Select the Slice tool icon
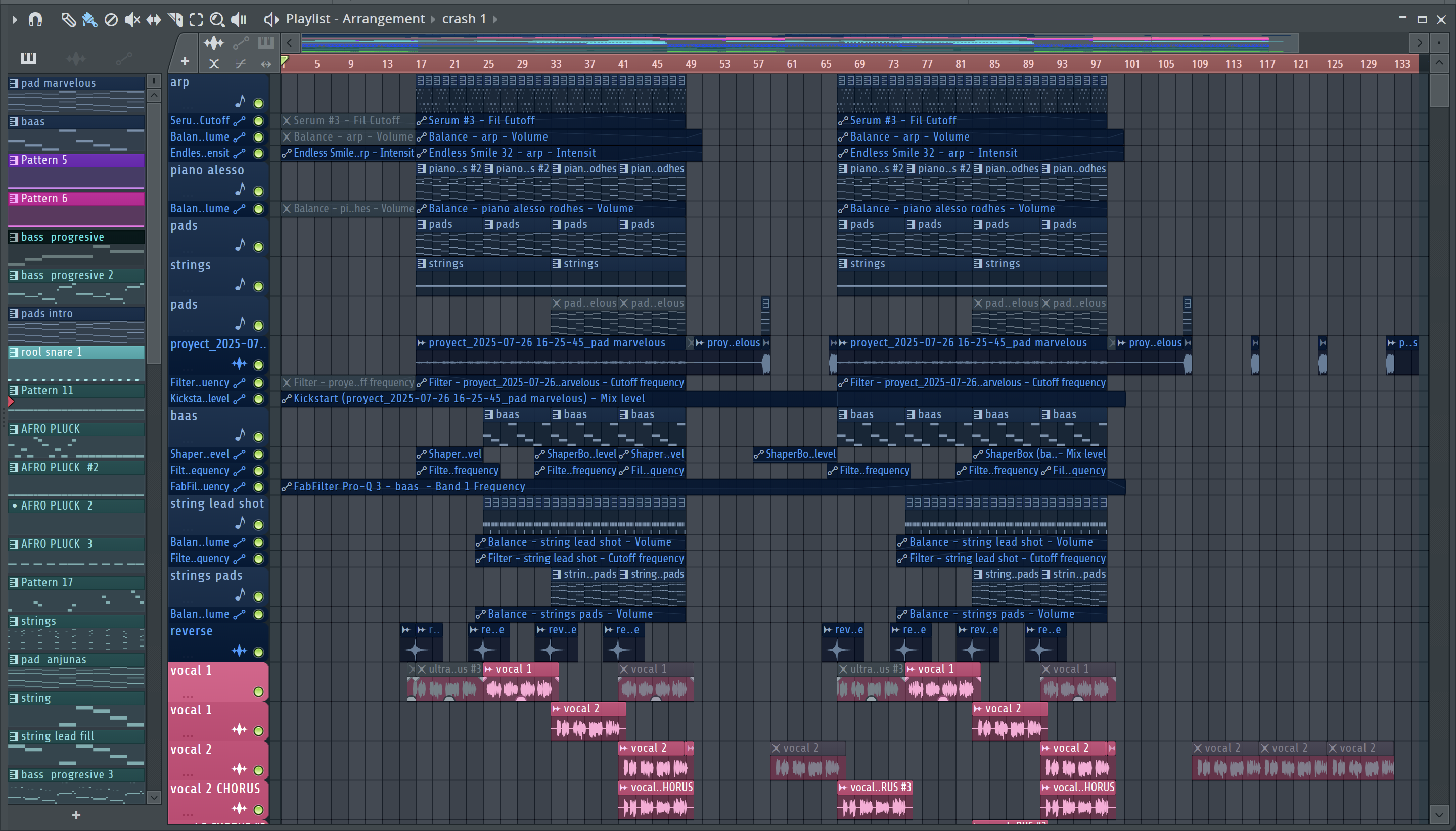The image size is (1456, 831). tap(175, 19)
